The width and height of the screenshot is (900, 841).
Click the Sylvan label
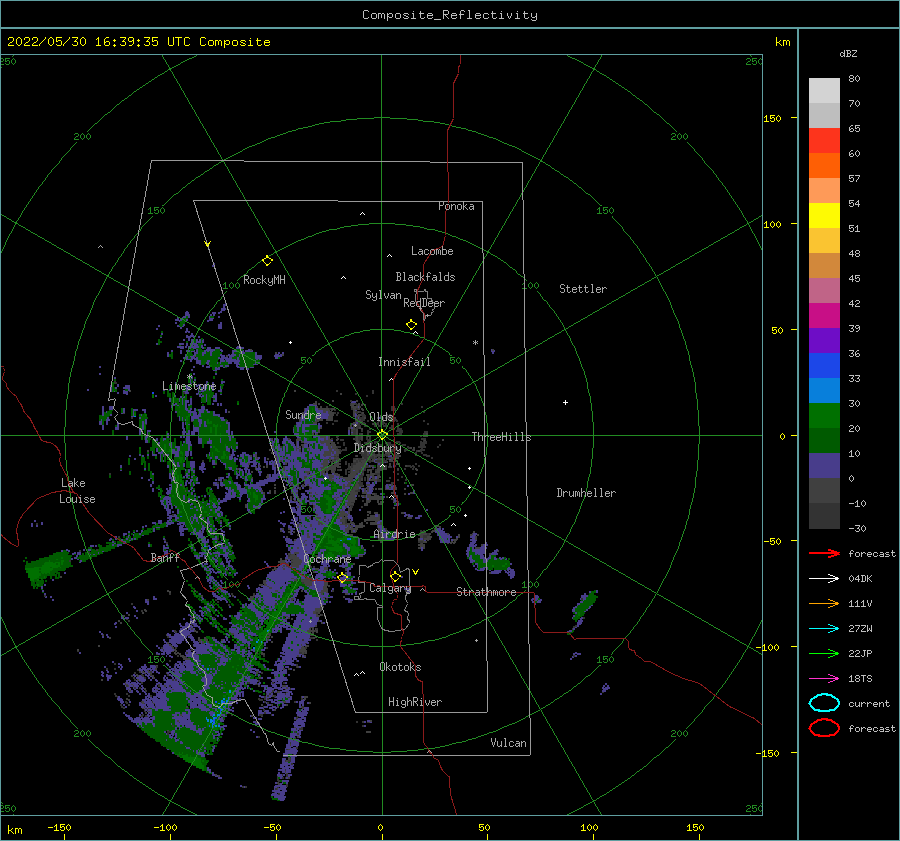click(x=383, y=295)
